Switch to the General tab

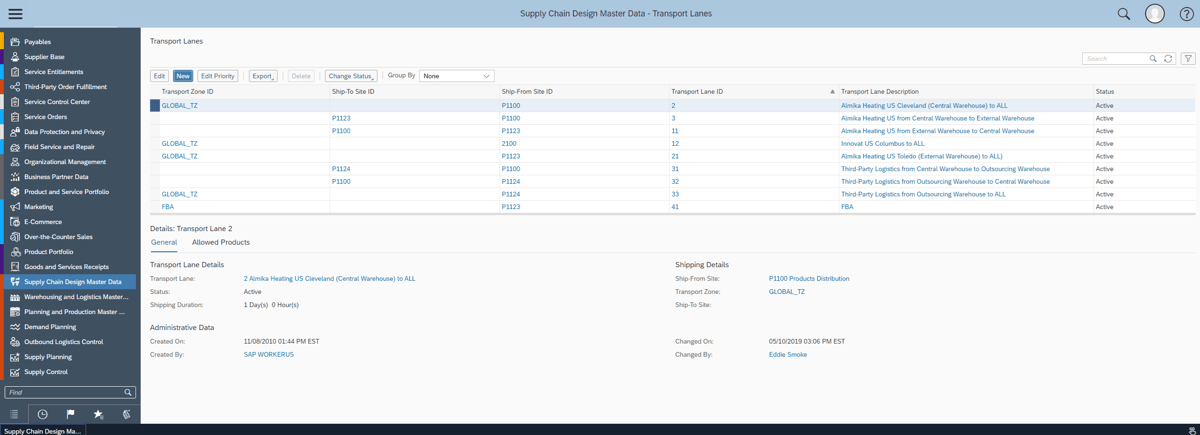click(164, 243)
